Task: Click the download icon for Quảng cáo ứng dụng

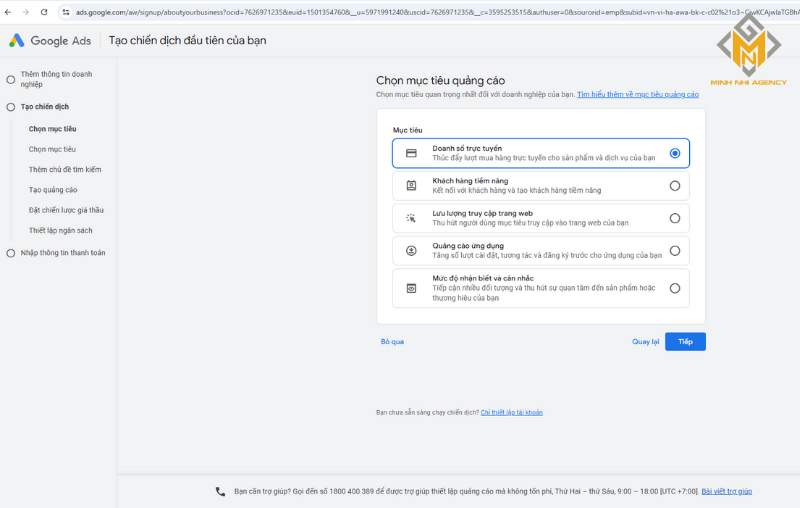Action: coord(411,251)
